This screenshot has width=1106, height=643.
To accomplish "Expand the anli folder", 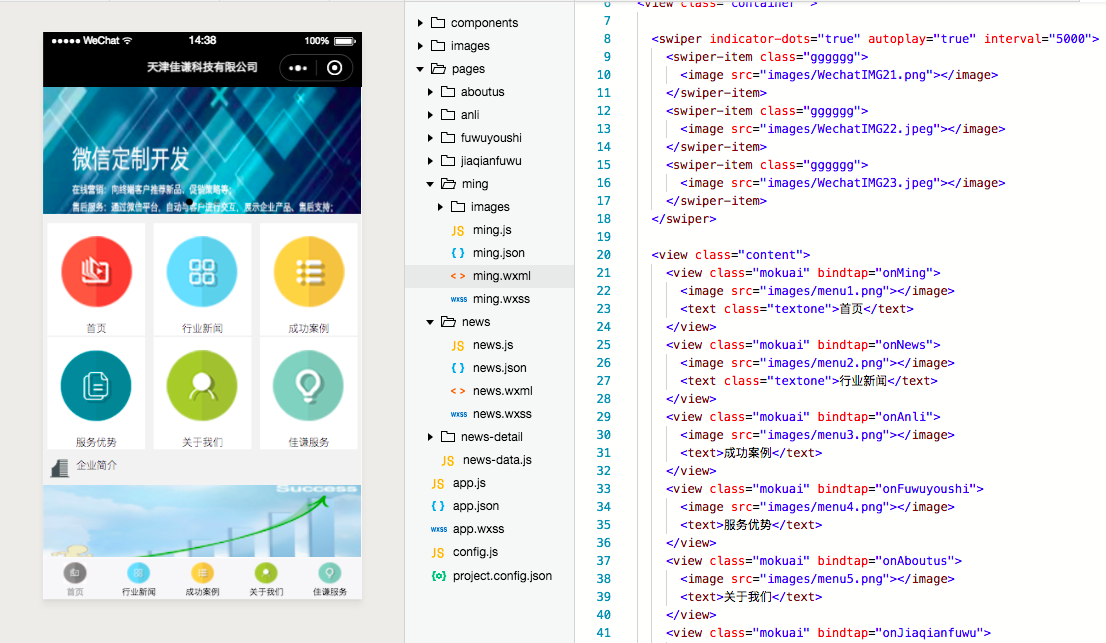I will pyautogui.click(x=430, y=115).
